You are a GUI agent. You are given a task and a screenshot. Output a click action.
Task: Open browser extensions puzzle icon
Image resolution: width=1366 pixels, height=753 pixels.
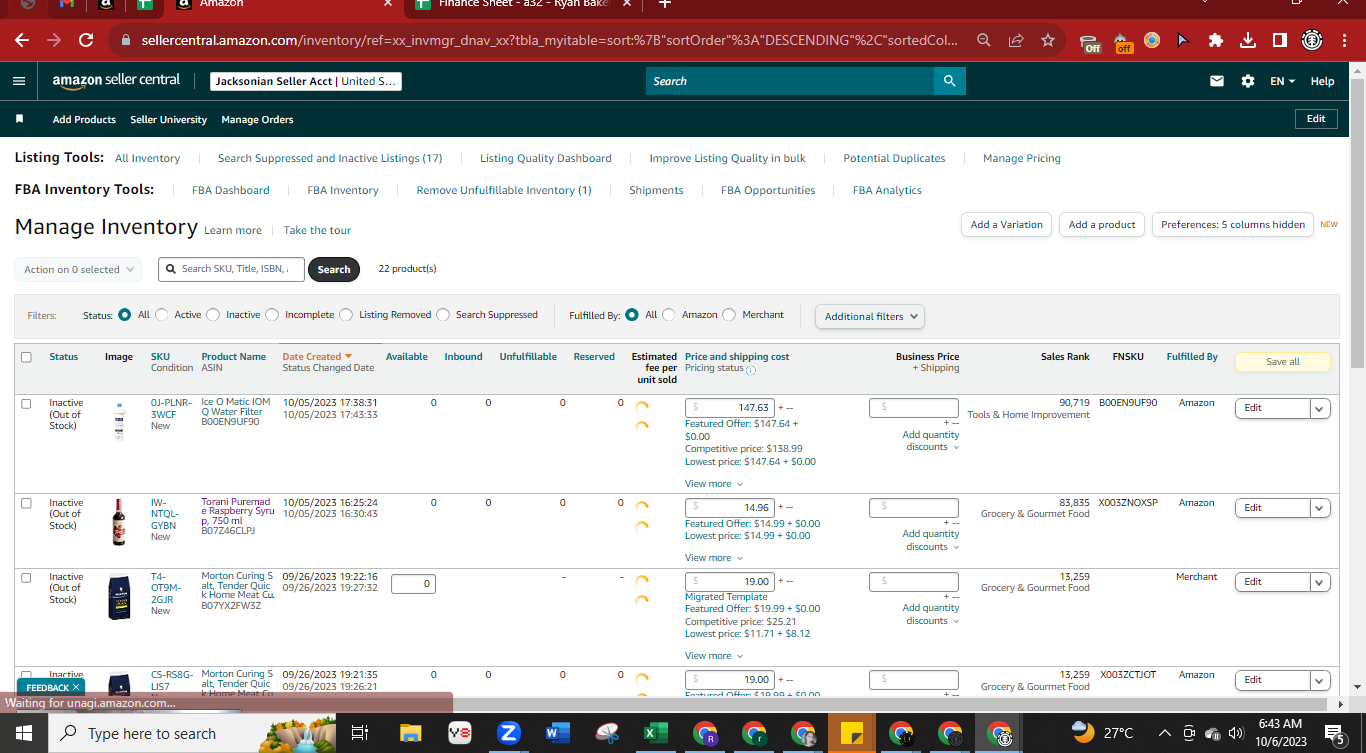pyautogui.click(x=1216, y=40)
